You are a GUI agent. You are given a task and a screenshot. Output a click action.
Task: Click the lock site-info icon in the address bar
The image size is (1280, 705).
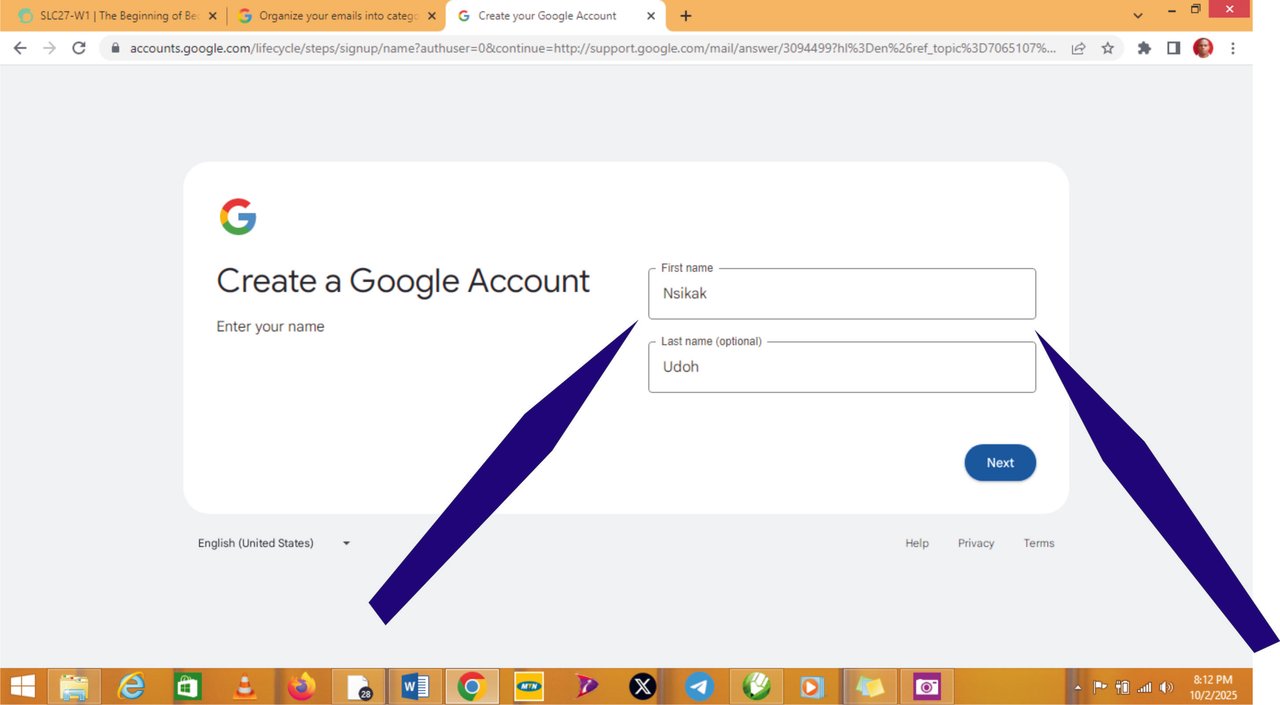pyautogui.click(x=116, y=48)
